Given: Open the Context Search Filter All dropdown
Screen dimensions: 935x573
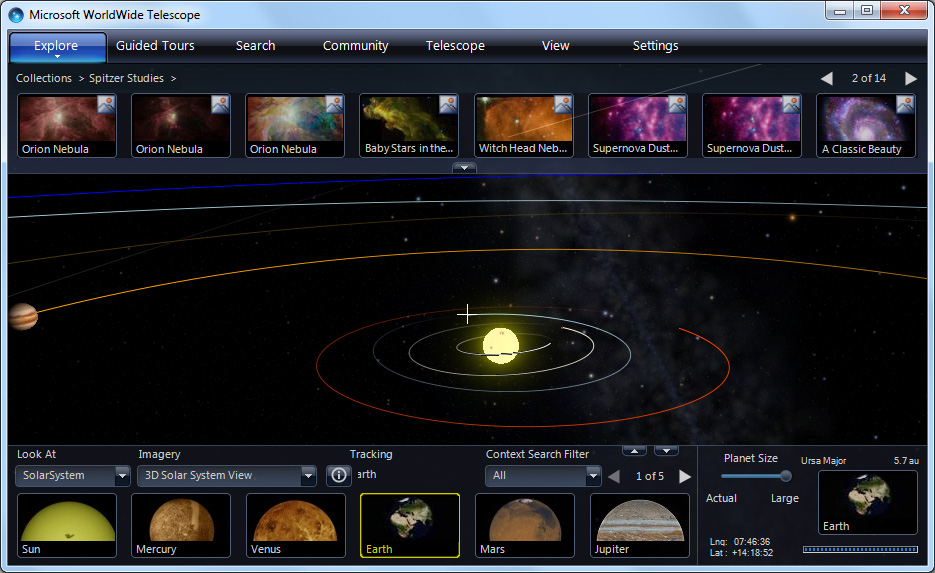Looking at the screenshot, I should coord(543,475).
